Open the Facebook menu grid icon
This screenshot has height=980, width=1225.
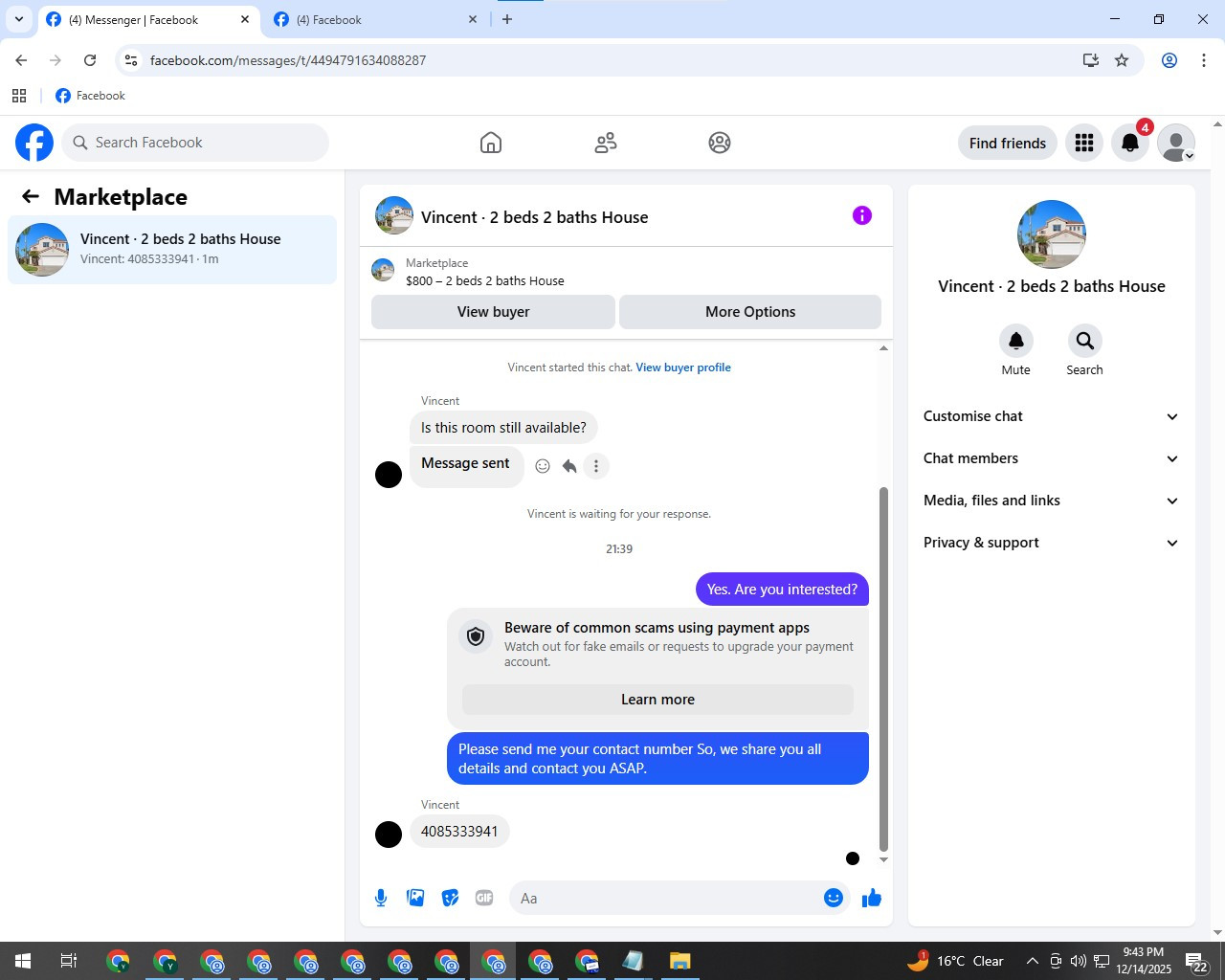1084,143
